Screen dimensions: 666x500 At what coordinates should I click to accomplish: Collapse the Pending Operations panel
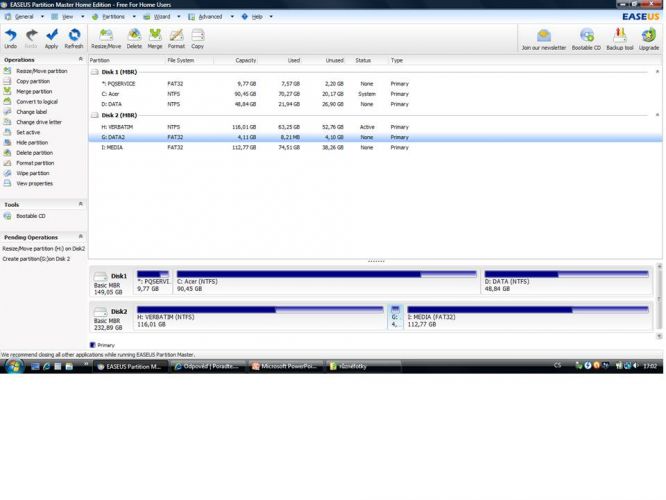81,237
